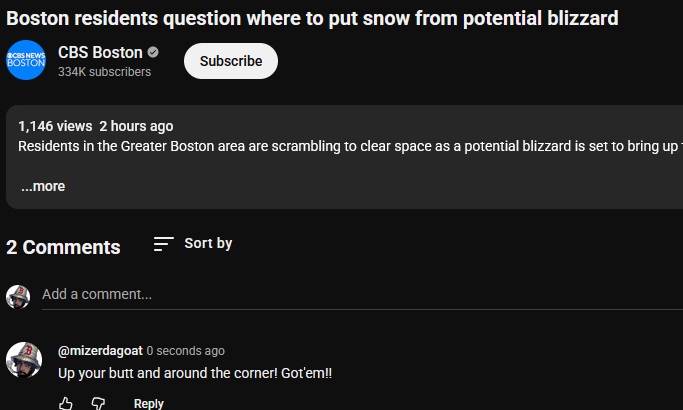Click the video title about Boston blizzard
This screenshot has height=410, width=683.
coord(312,18)
